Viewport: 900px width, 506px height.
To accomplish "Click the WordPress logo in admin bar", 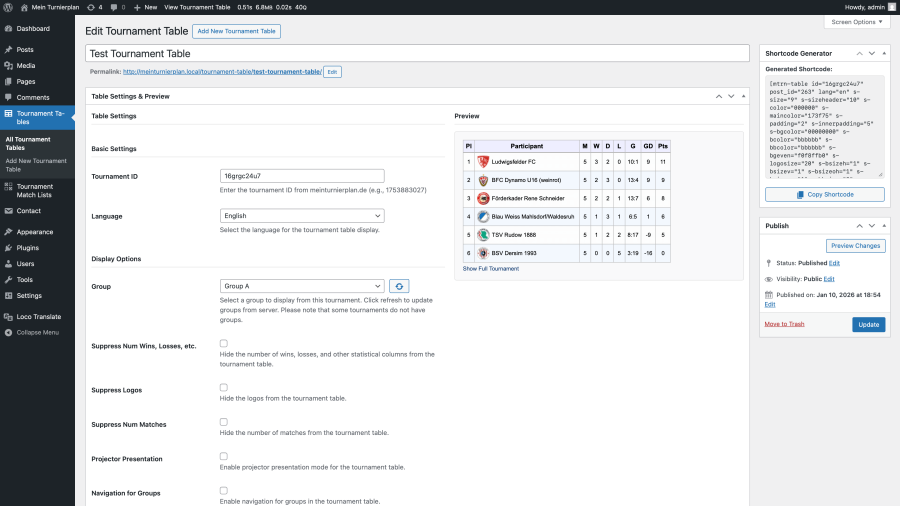I will [x=9, y=7].
